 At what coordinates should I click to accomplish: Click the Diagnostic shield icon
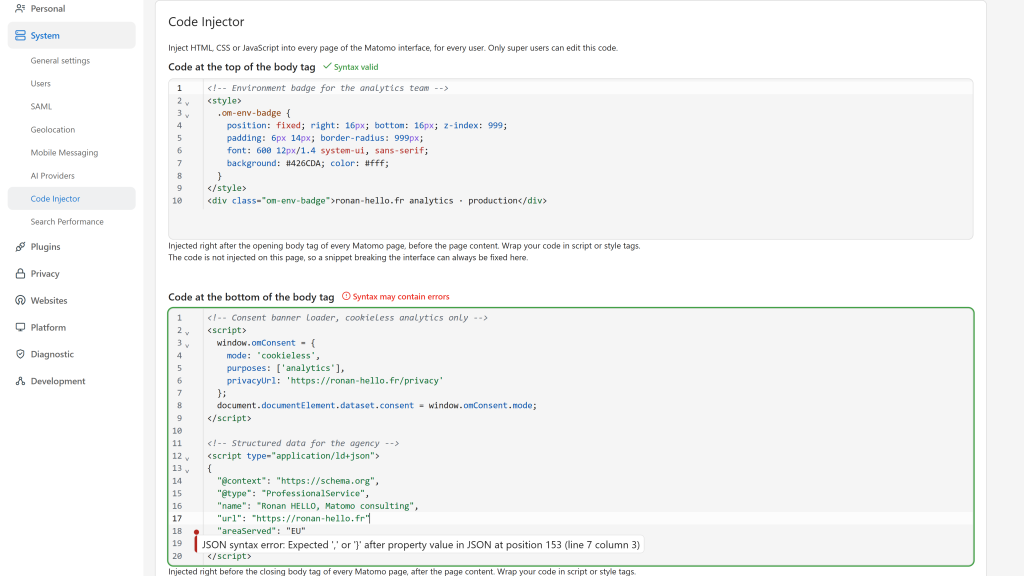click(20, 354)
